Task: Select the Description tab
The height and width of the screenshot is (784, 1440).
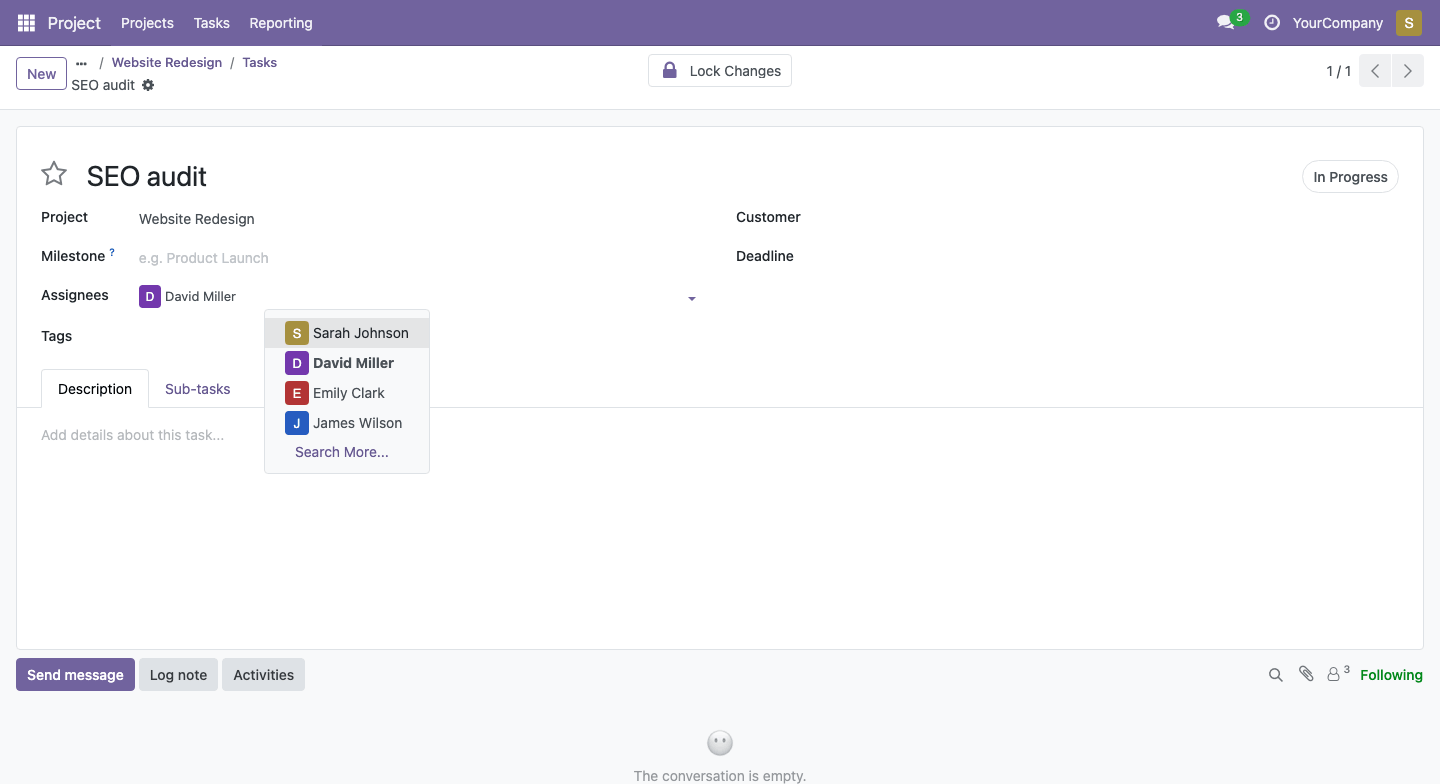Action: coord(95,389)
